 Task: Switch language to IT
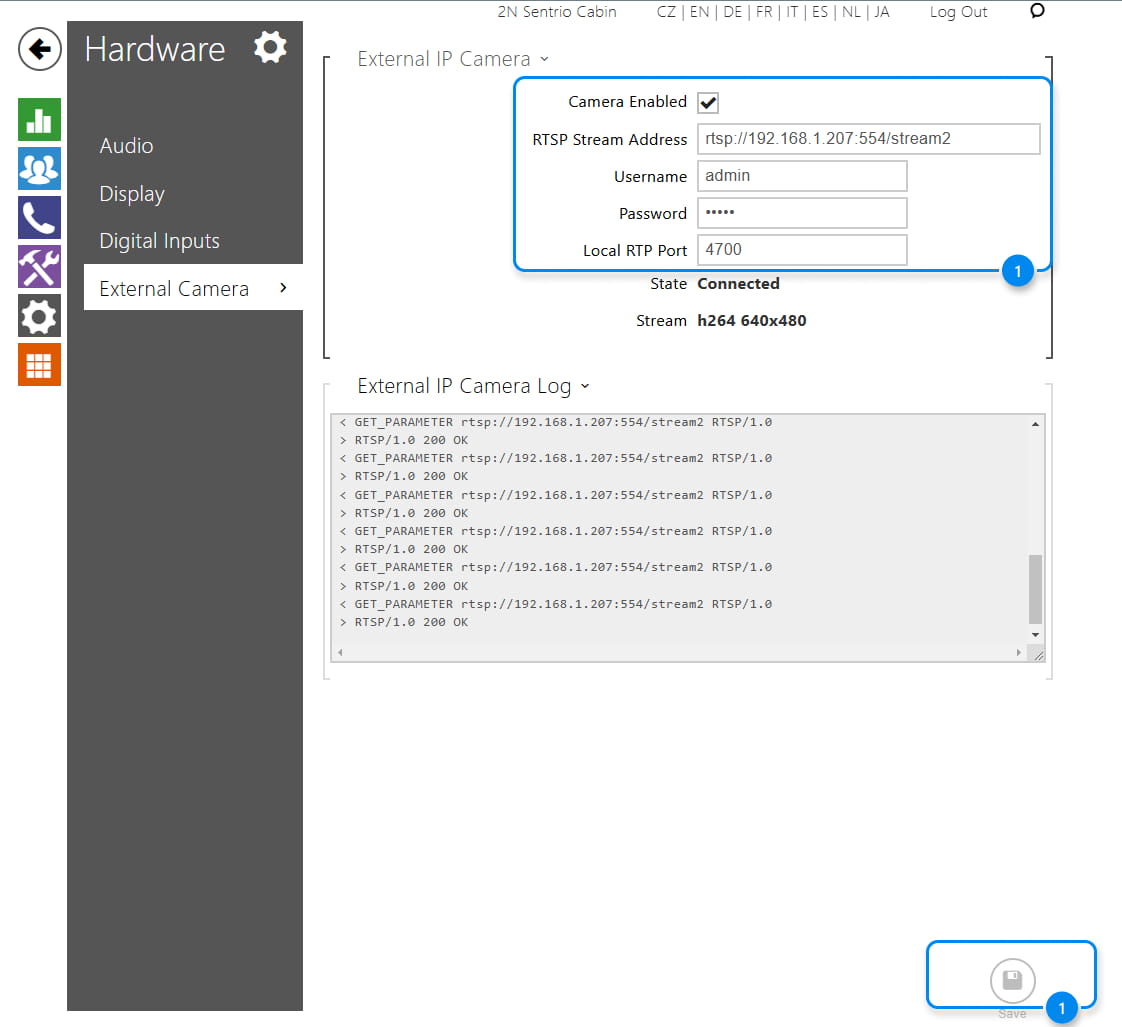pyautogui.click(x=792, y=12)
